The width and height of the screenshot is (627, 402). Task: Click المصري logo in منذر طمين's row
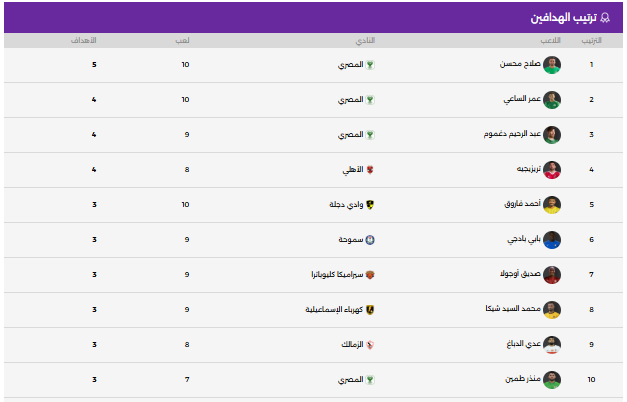pos(371,380)
